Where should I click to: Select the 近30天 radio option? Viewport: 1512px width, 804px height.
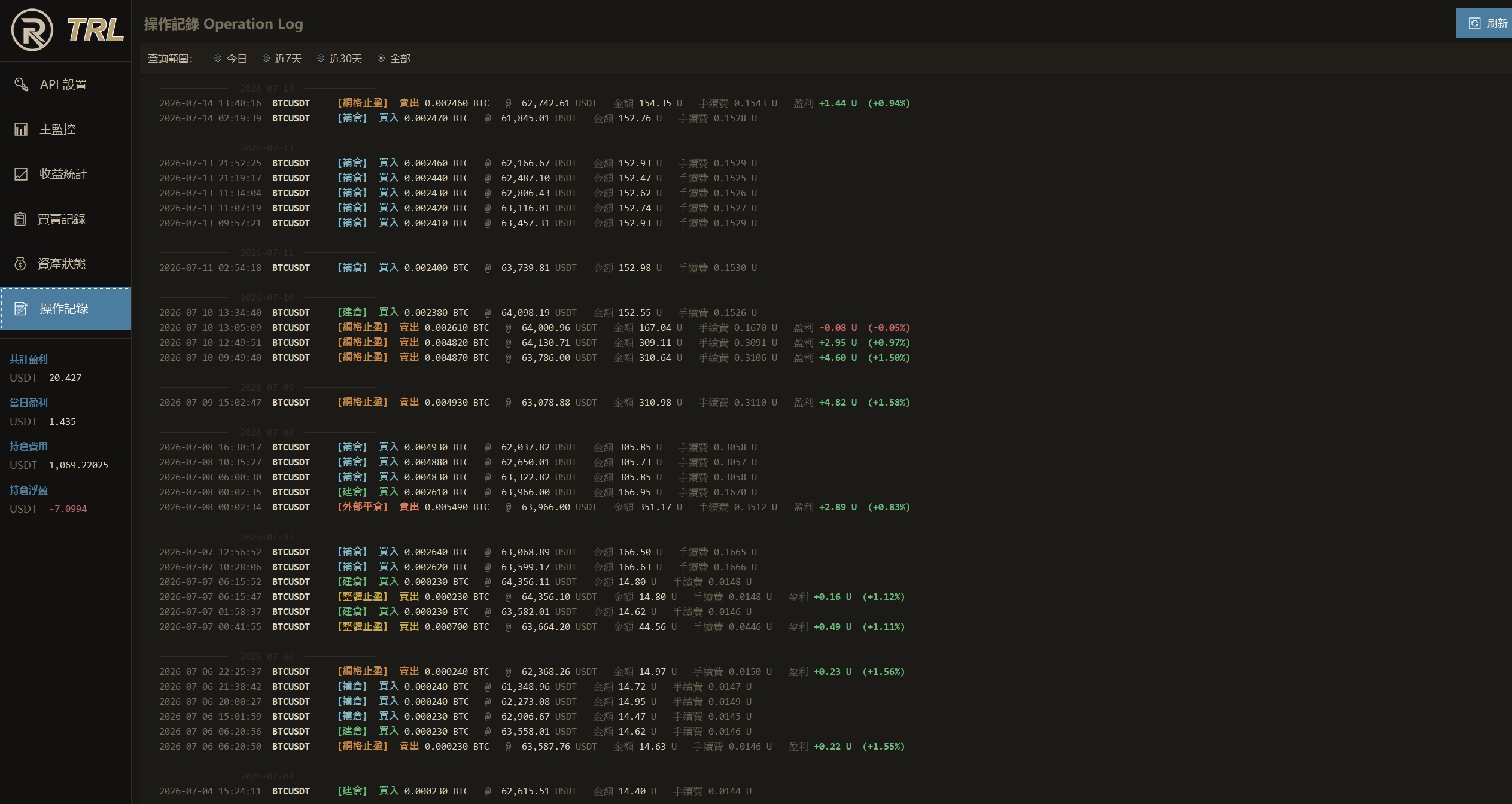(321, 59)
